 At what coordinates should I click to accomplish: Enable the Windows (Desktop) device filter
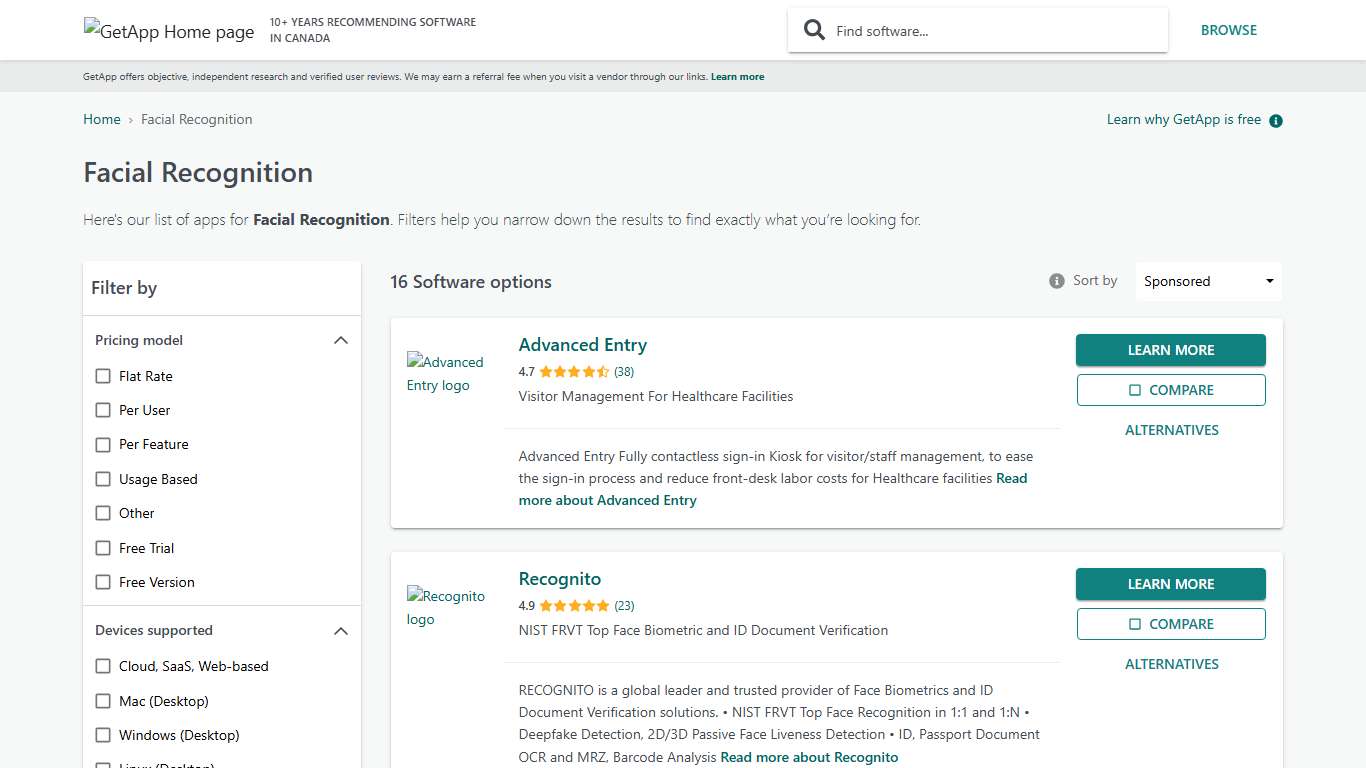pyautogui.click(x=103, y=735)
